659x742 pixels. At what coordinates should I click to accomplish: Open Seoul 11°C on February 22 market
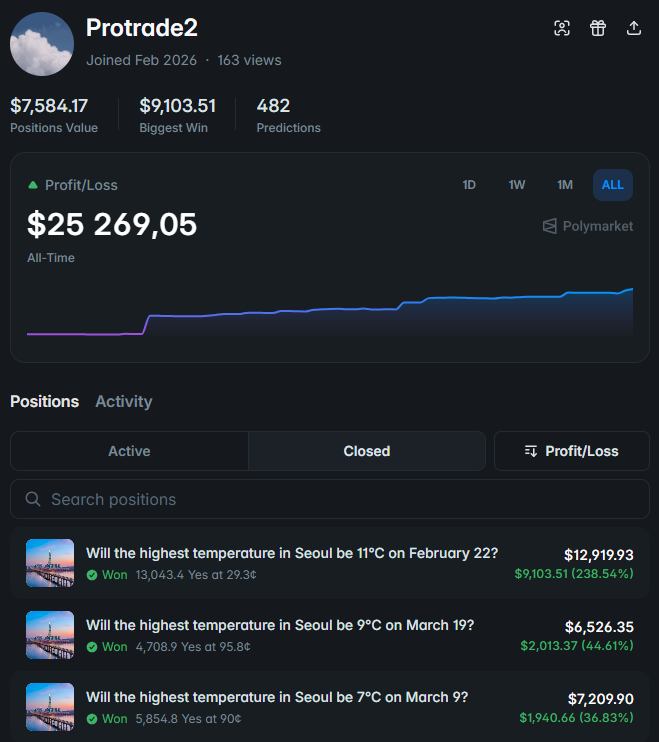(292, 553)
